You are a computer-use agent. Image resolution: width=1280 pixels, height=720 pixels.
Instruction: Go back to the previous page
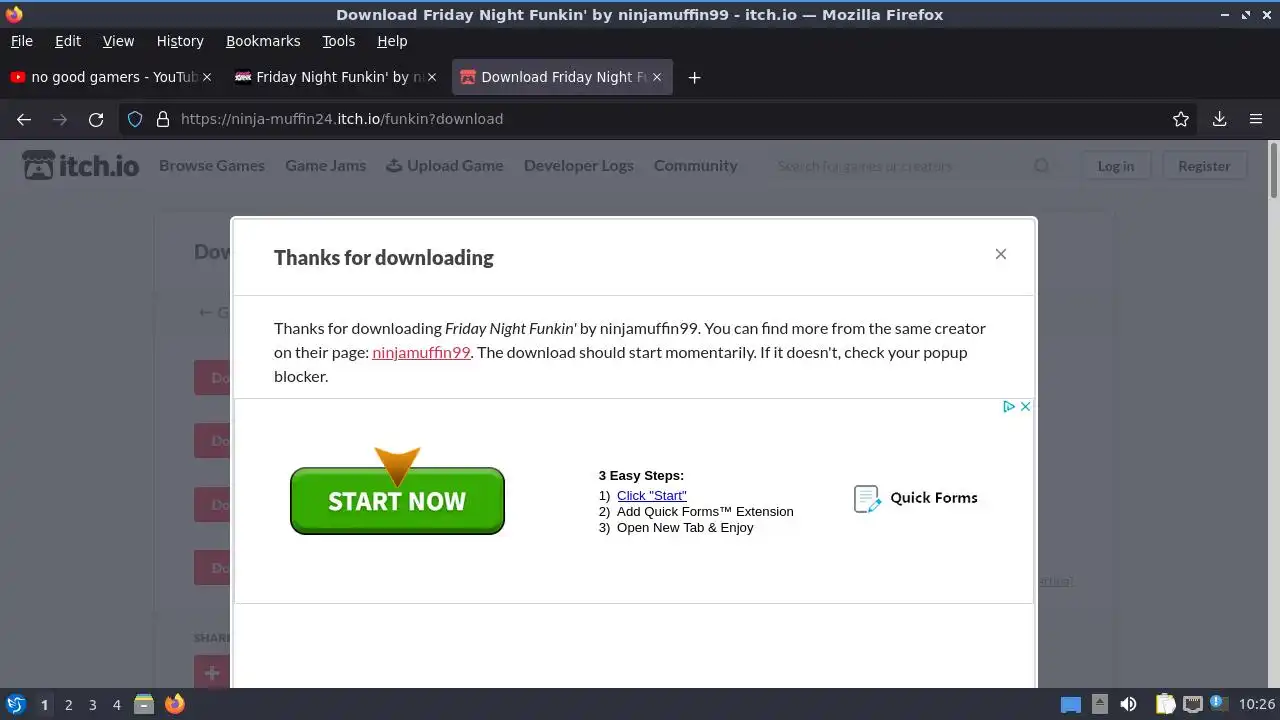click(x=24, y=119)
